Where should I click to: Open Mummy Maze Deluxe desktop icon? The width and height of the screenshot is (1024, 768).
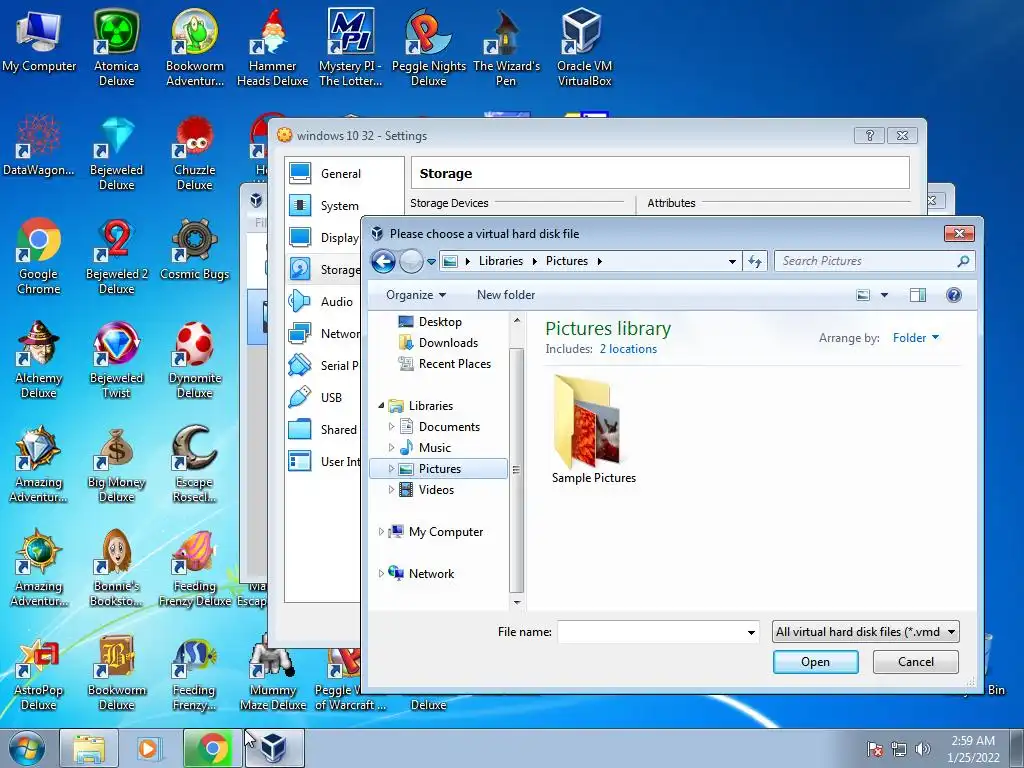pyautogui.click(x=272, y=673)
